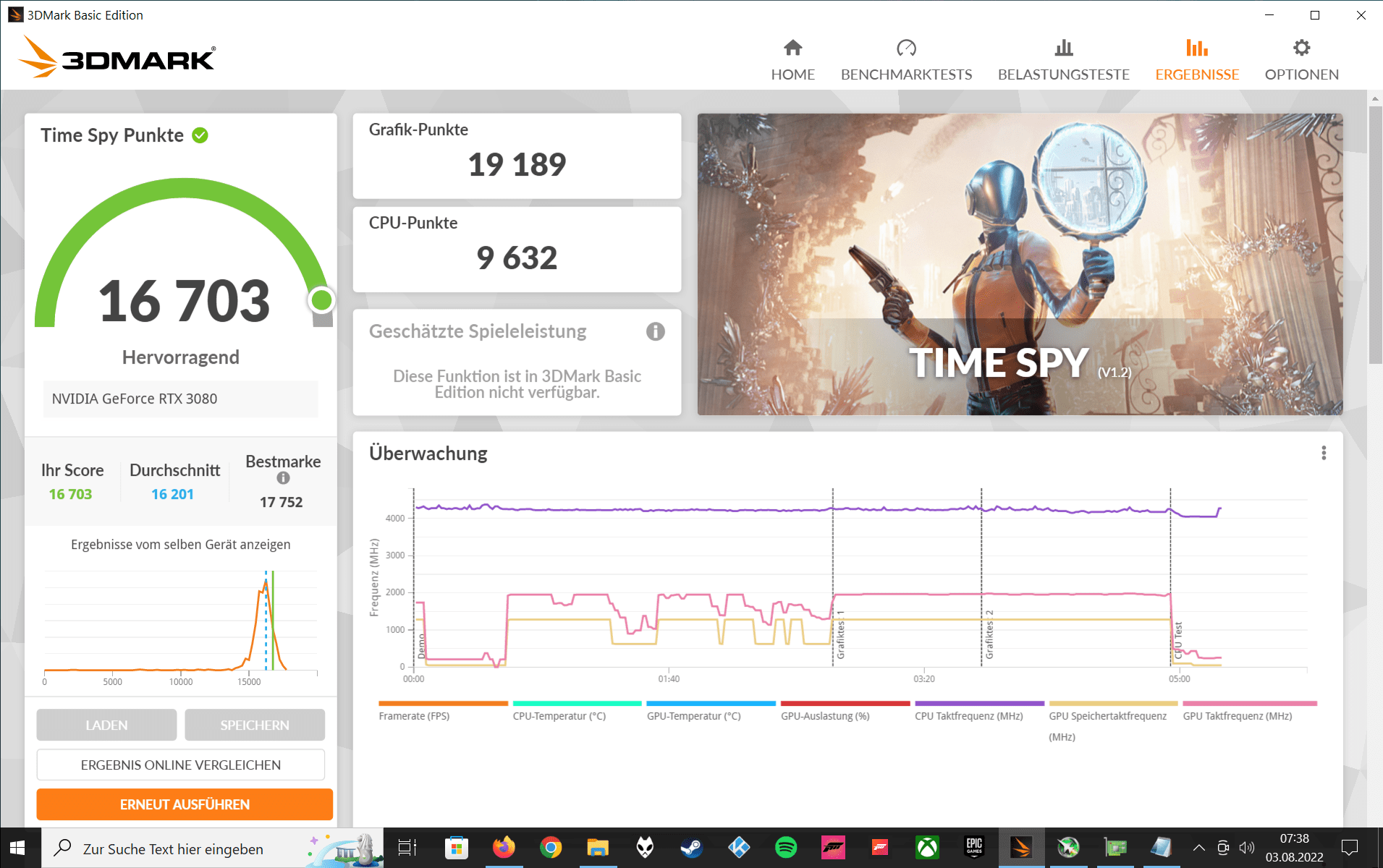
Task: Launch Firefox from taskbar
Action: (504, 848)
